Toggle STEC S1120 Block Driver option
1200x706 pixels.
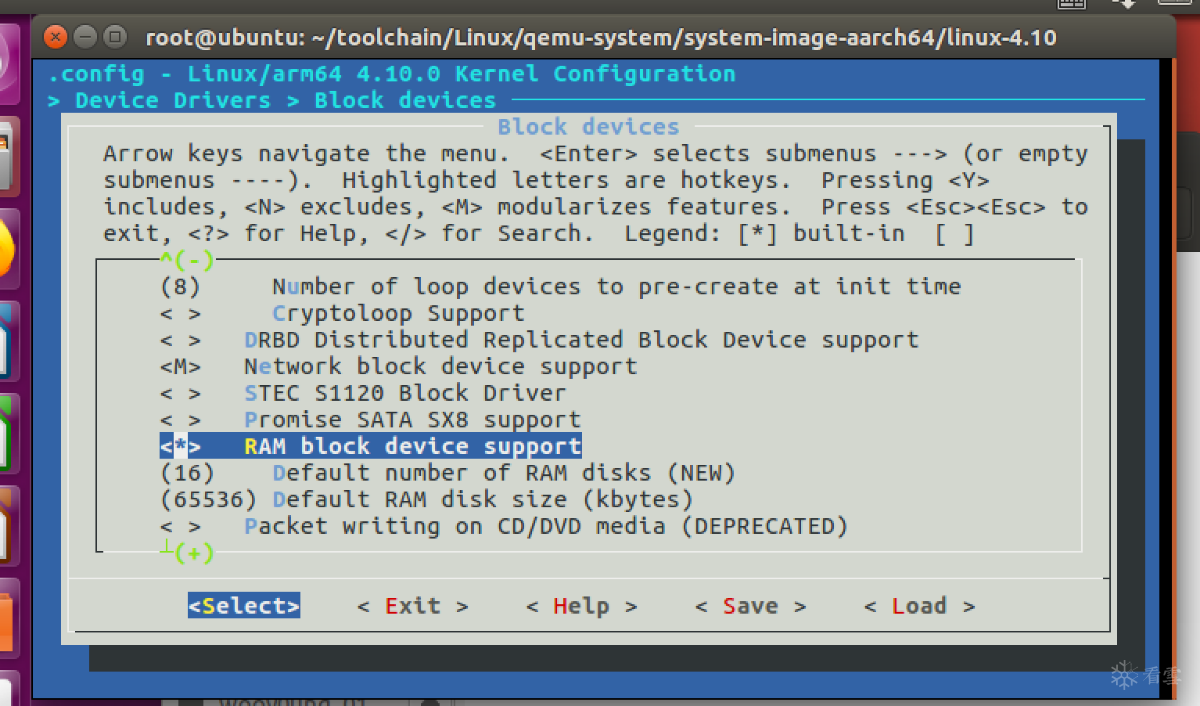[x=405, y=393]
